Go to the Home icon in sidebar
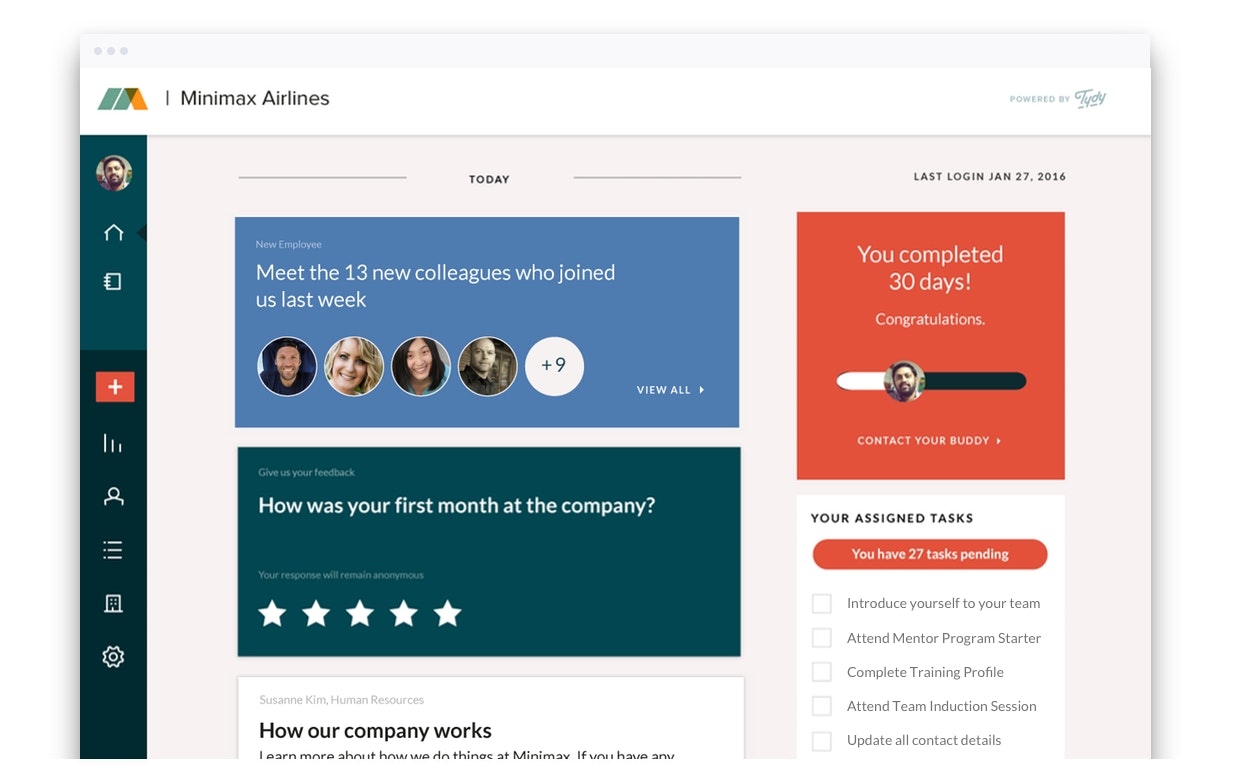 pyautogui.click(x=114, y=232)
